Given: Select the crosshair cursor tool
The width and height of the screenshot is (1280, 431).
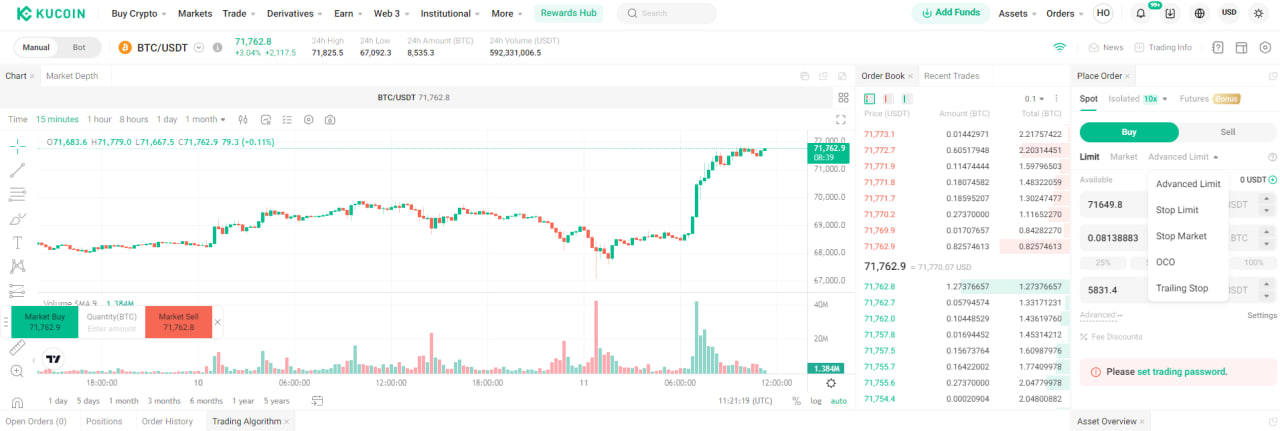Looking at the screenshot, I should click(17, 146).
